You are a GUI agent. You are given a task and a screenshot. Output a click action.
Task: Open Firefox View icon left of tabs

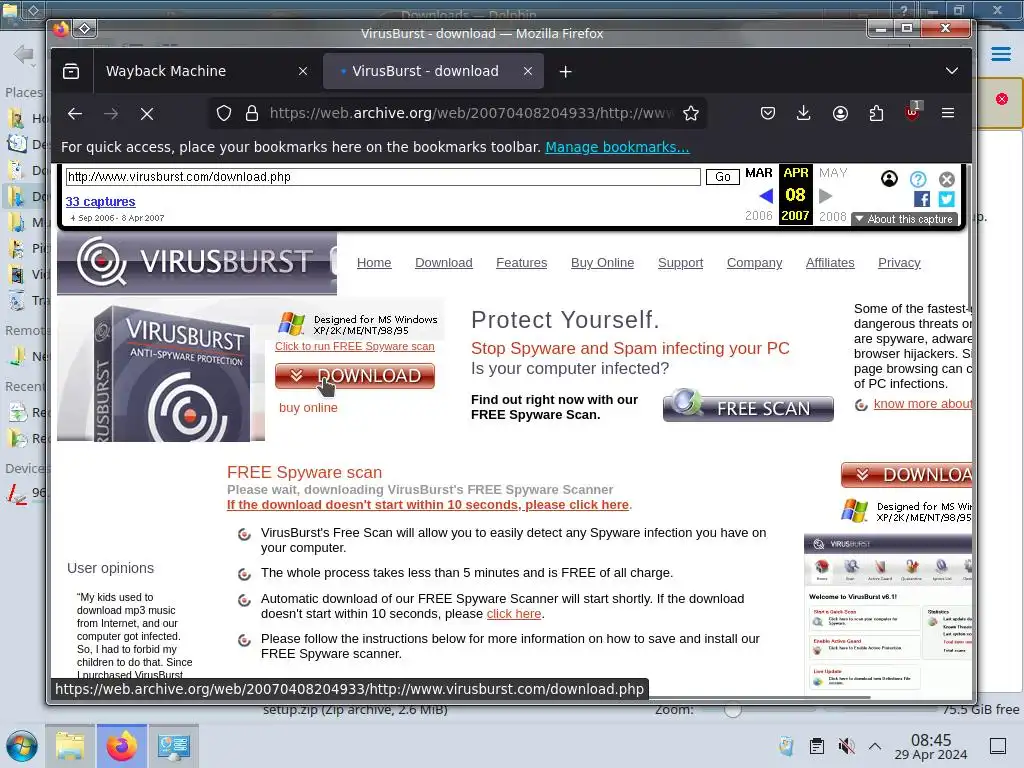pyautogui.click(x=71, y=71)
